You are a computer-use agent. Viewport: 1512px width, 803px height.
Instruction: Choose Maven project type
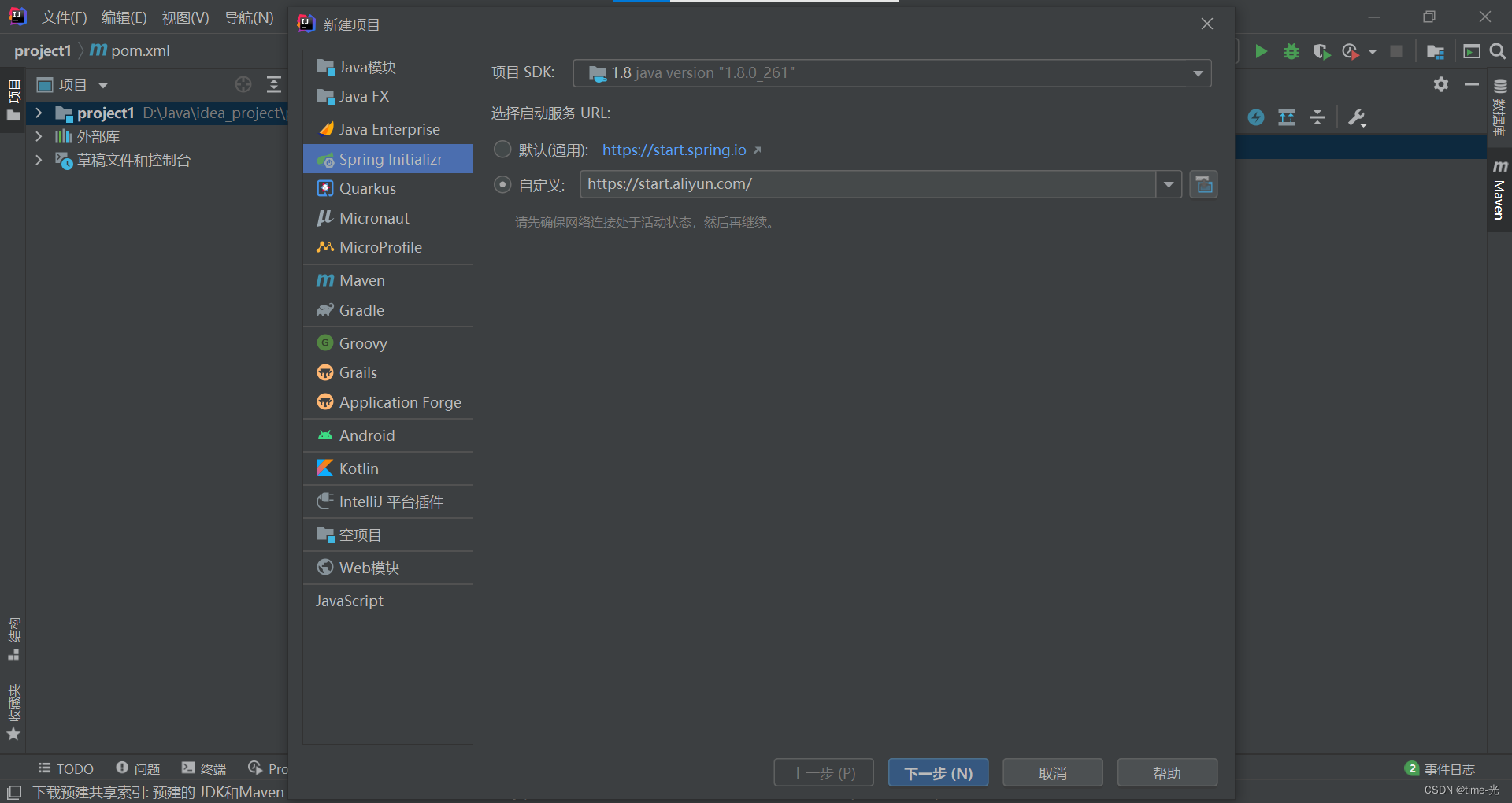[387, 280]
